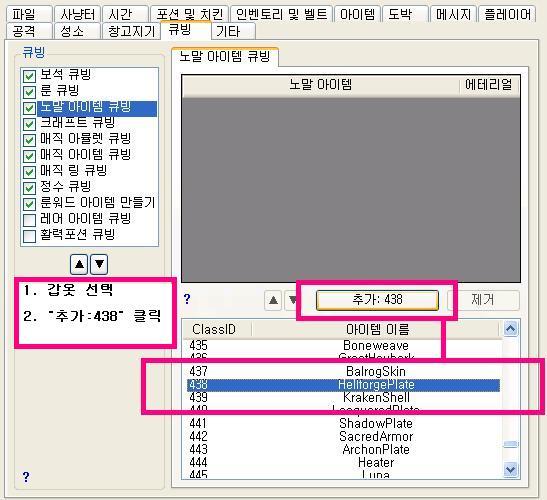
Task: Move selected cubing entry down in the left list
Action: tap(99, 264)
